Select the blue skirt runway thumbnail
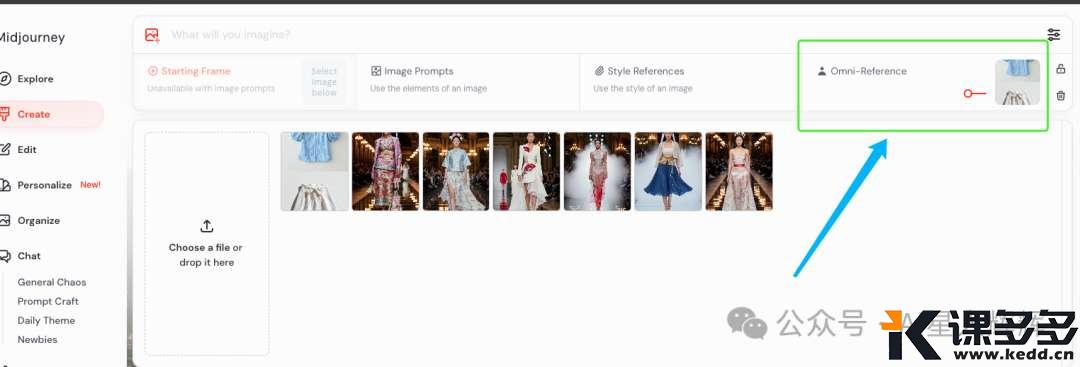 click(x=668, y=171)
